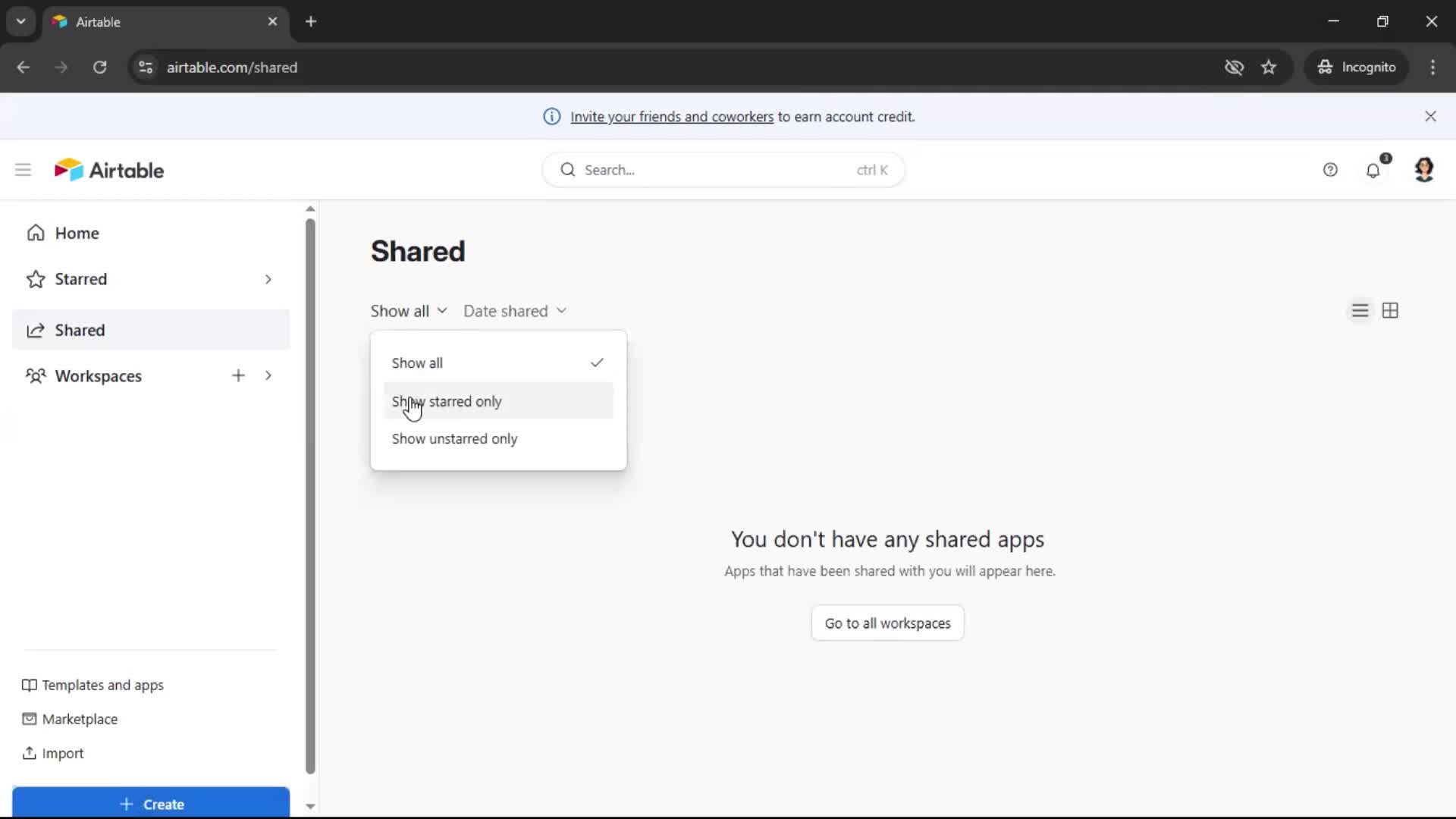The height and width of the screenshot is (819, 1456).
Task: Open the Show all filter dropdown
Action: tap(409, 311)
